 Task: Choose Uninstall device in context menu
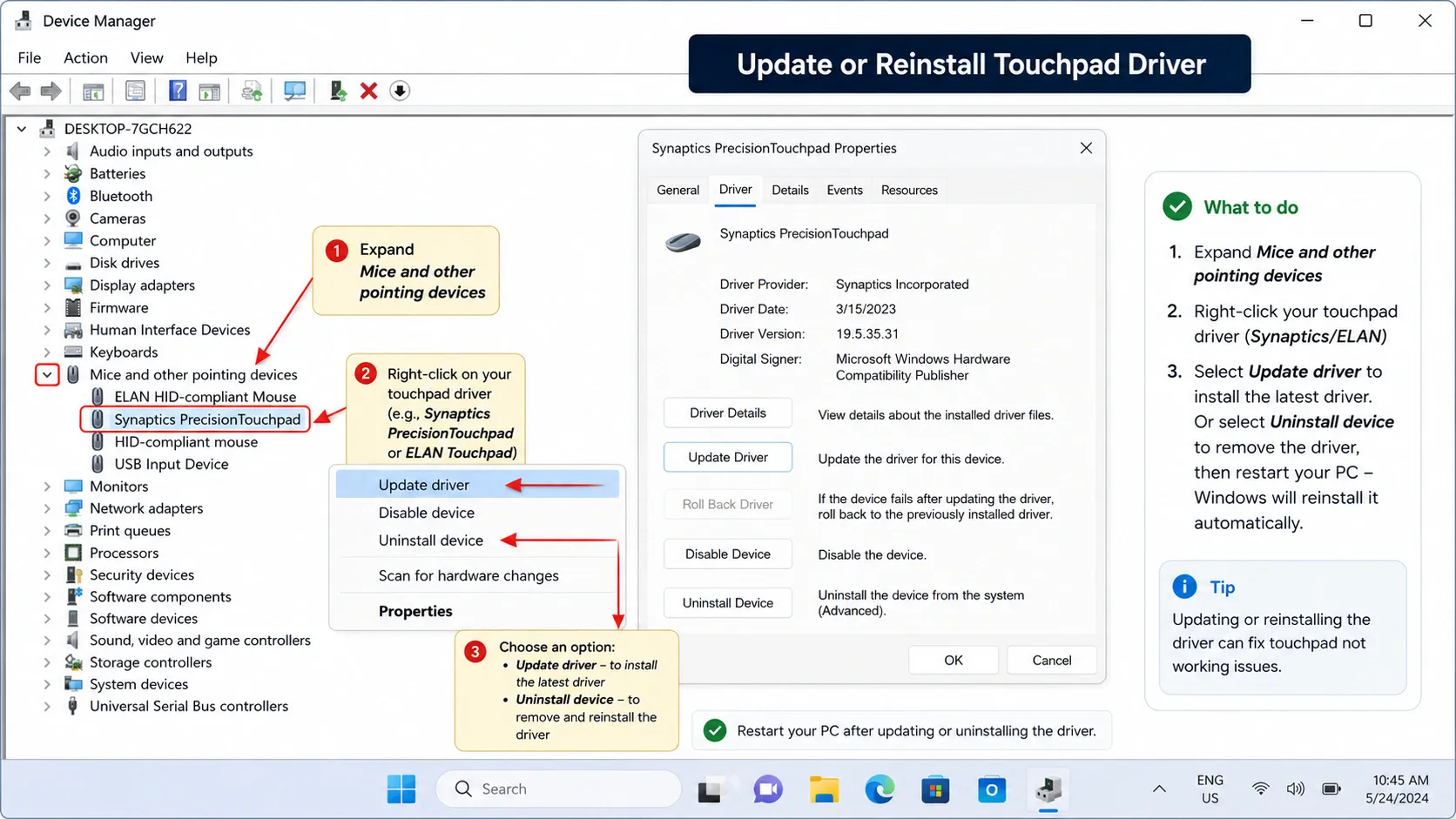pos(477,540)
